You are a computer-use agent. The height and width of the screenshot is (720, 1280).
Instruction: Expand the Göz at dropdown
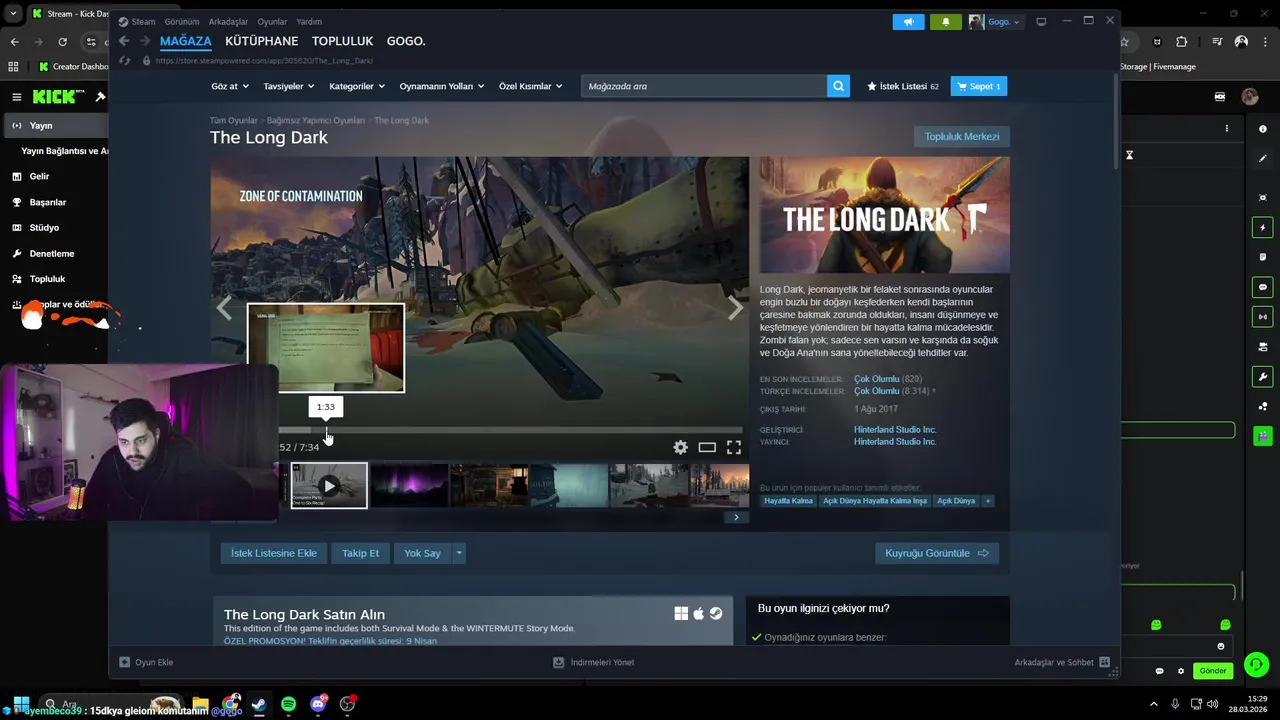(230, 86)
